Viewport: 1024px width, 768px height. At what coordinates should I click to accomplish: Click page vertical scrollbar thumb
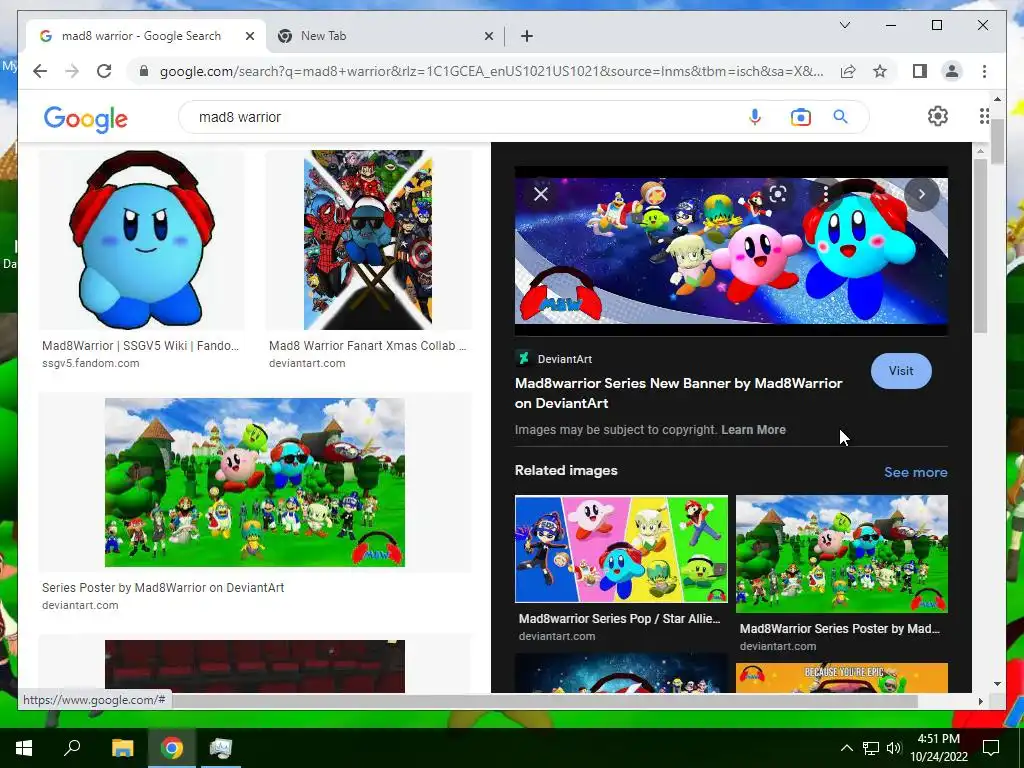[997, 142]
